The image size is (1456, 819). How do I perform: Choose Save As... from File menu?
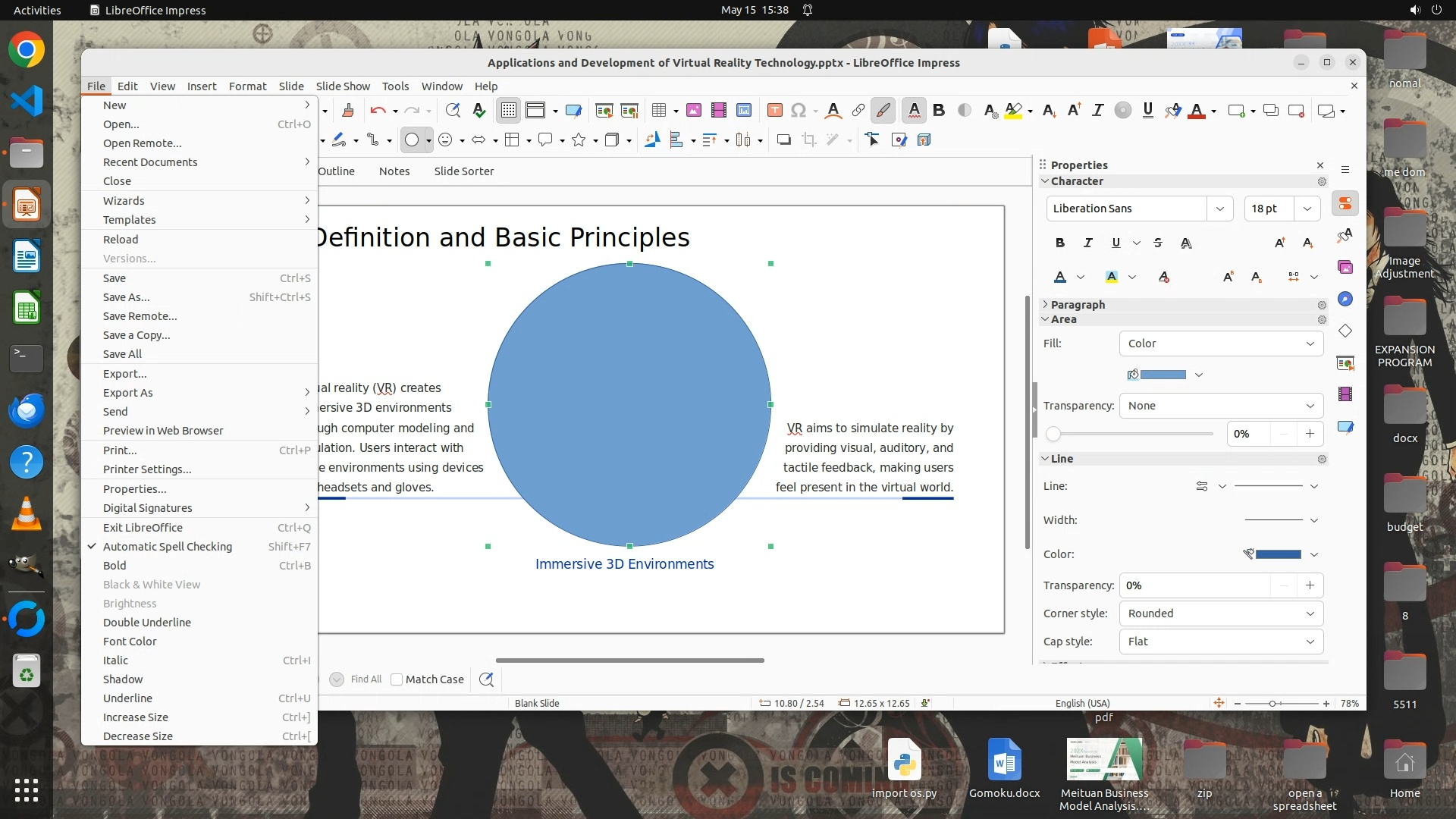coord(126,297)
